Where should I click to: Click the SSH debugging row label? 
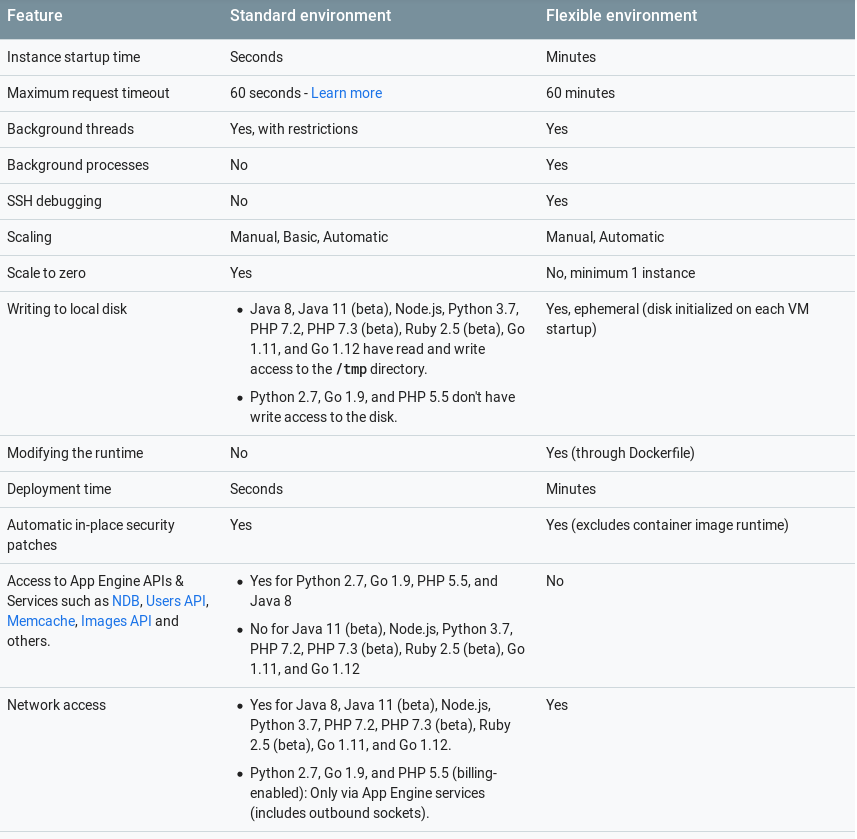(55, 201)
